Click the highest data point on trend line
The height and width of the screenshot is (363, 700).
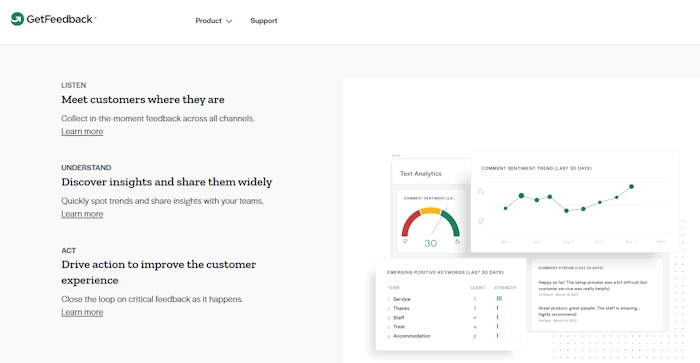click(x=631, y=187)
